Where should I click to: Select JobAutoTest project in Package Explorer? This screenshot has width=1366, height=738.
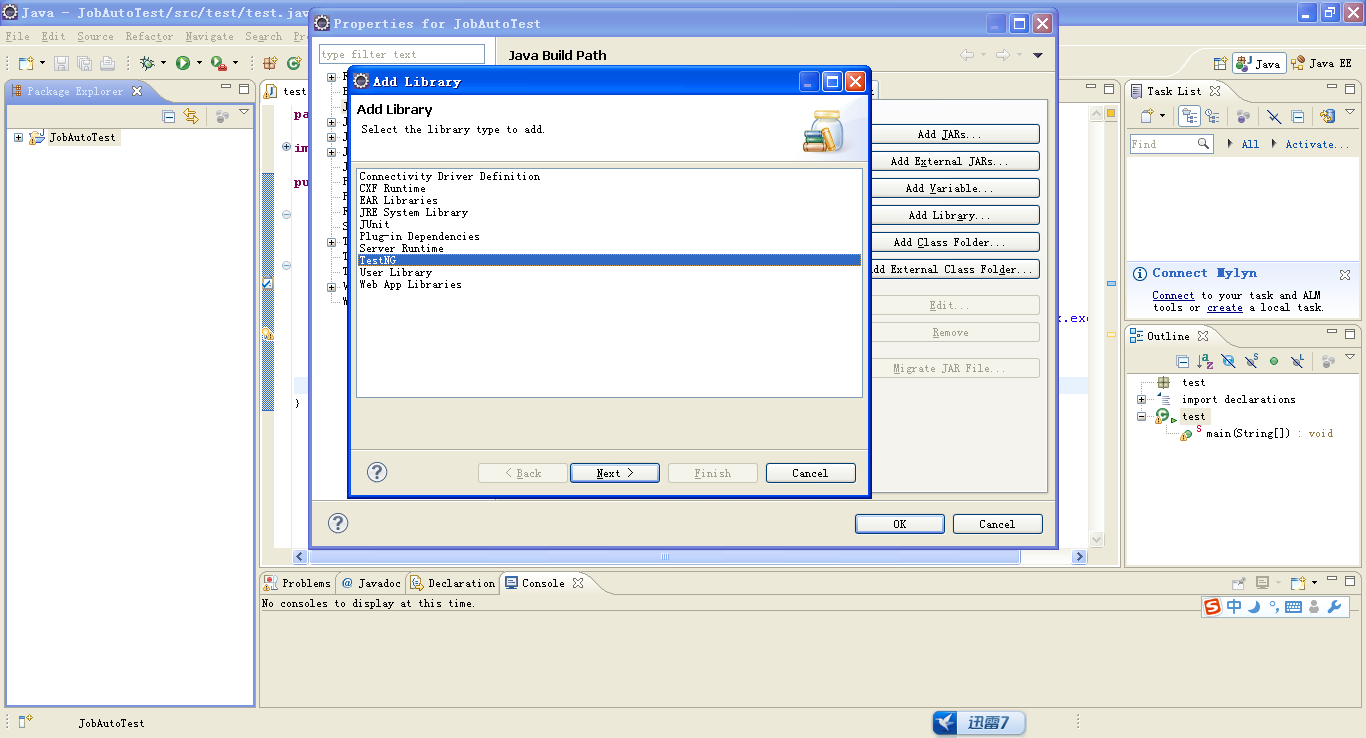82,137
